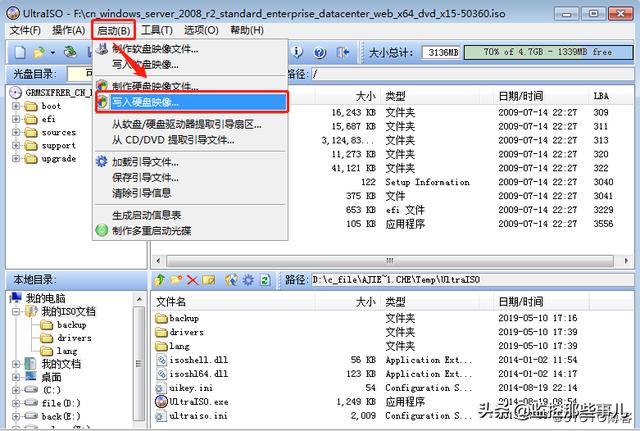Open the dropdown arrow next to Open icon

click(x=53, y=53)
